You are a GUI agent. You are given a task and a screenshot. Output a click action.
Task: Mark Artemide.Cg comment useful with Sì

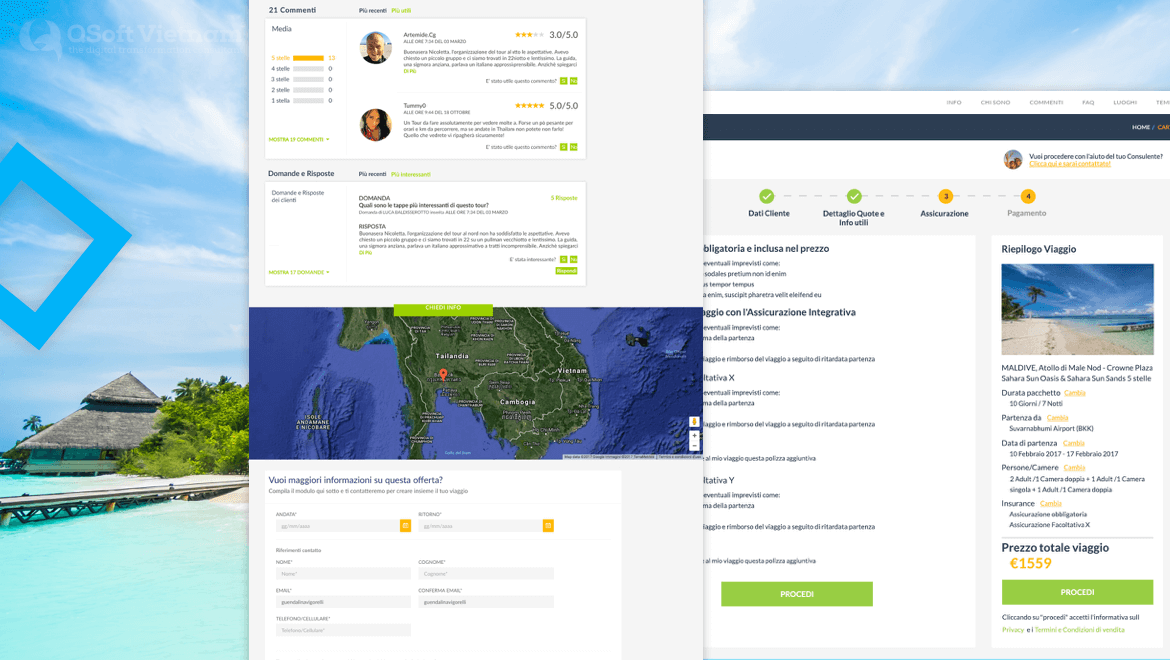[563, 81]
